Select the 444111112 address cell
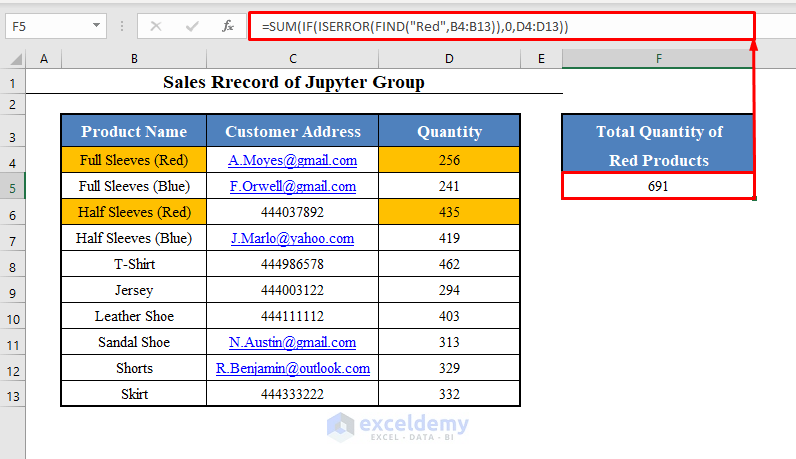This screenshot has height=459, width=796. (x=293, y=316)
